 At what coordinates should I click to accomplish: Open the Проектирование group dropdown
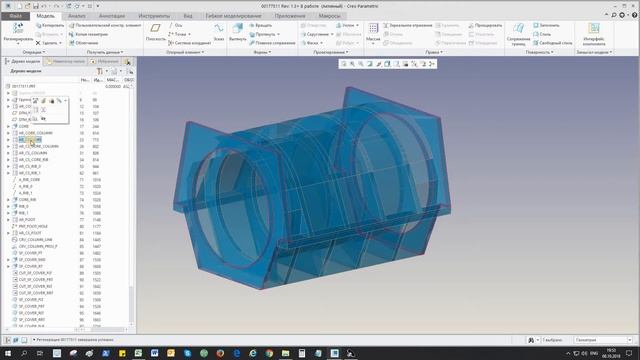[331, 52]
